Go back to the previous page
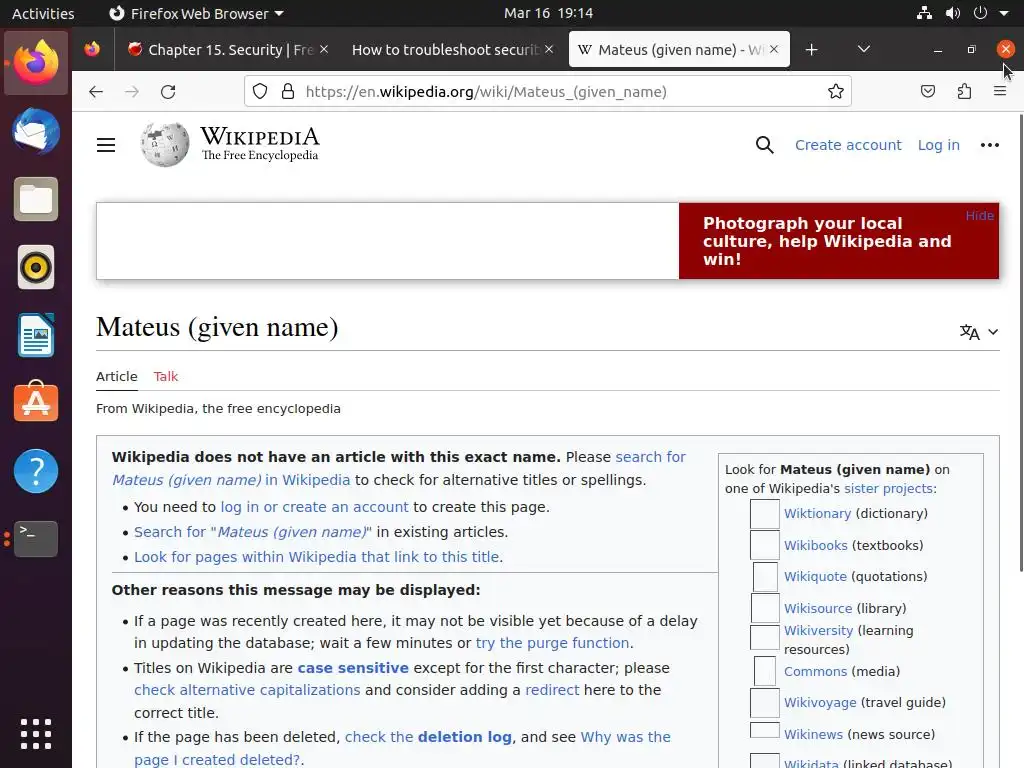Screen dimensions: 1024x768 click(x=96, y=92)
